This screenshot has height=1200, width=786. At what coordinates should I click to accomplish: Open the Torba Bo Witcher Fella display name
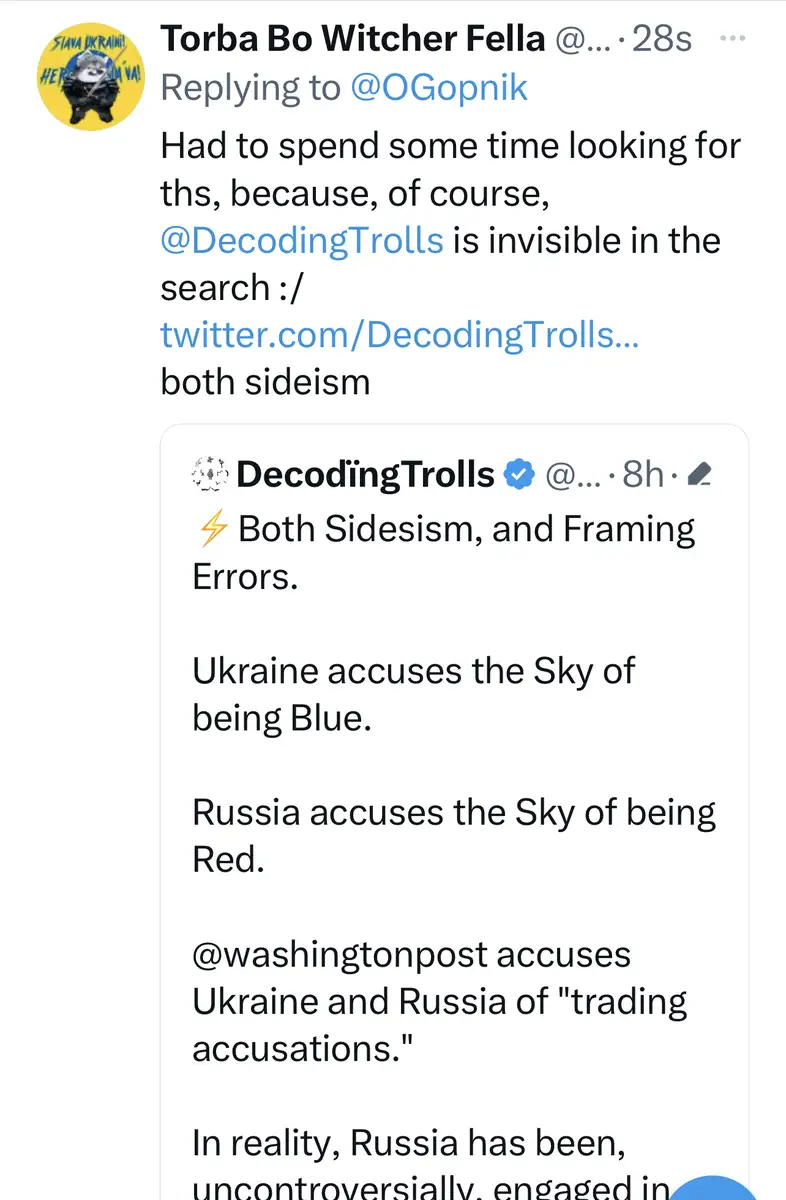353,39
